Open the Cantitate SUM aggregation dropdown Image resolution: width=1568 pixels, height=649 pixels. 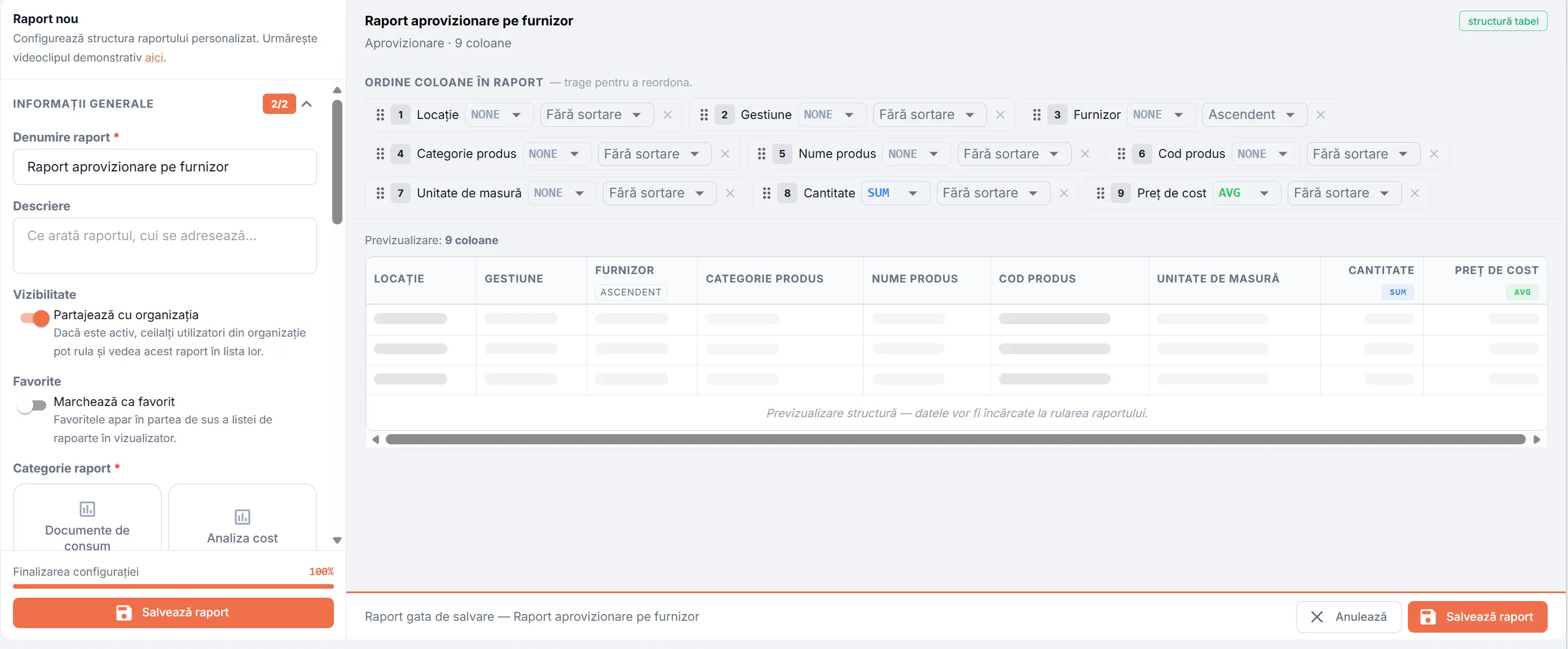[895, 193]
